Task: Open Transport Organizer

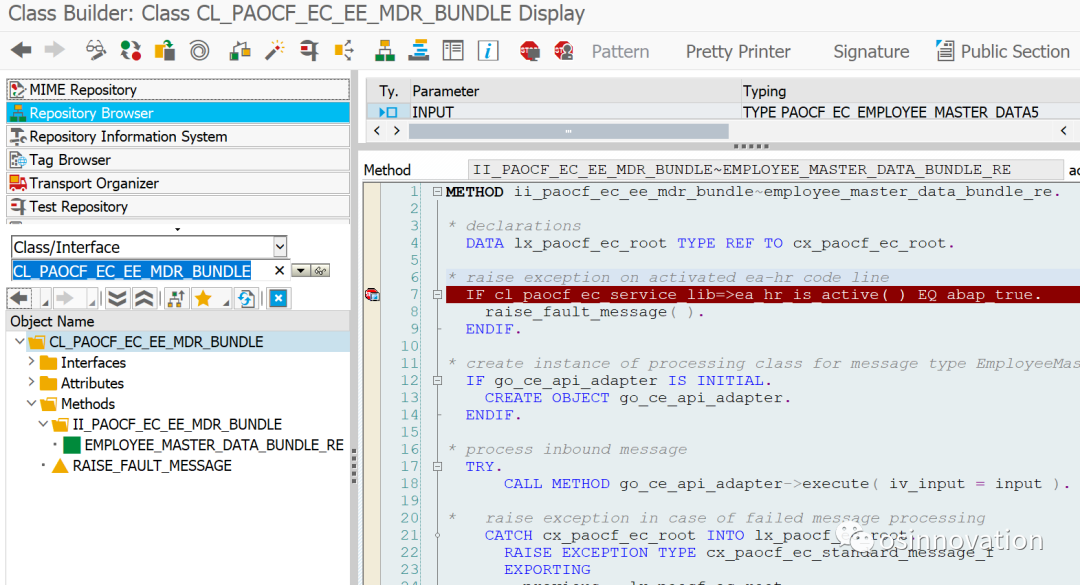Action: [178, 183]
